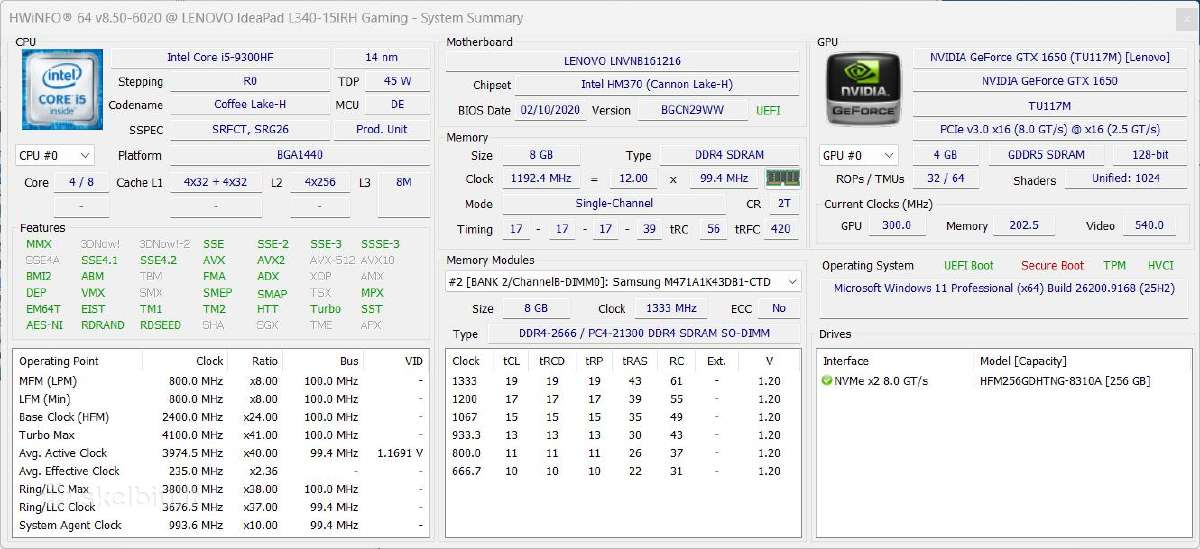Click the Shaders Unified: 1024 value

[x=1125, y=179]
